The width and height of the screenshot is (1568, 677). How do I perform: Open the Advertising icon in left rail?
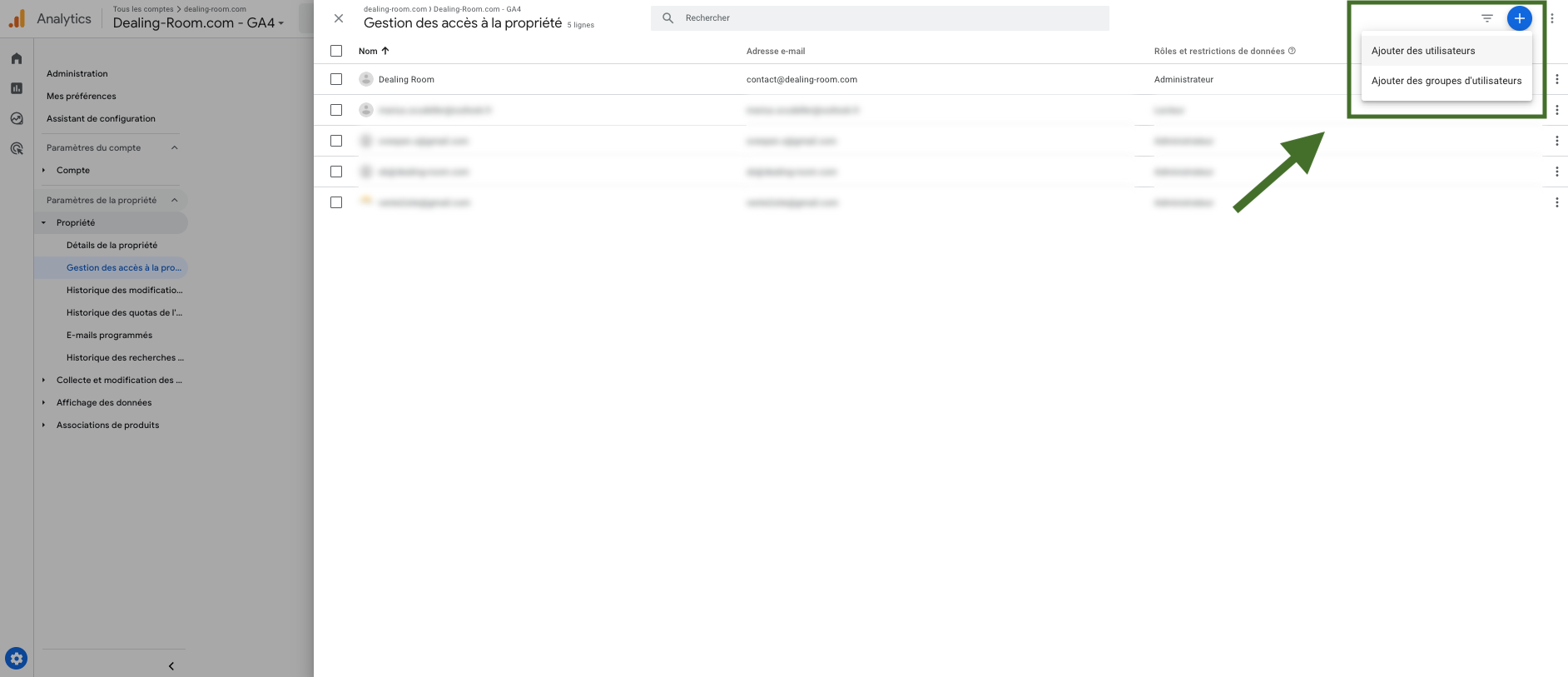17,149
